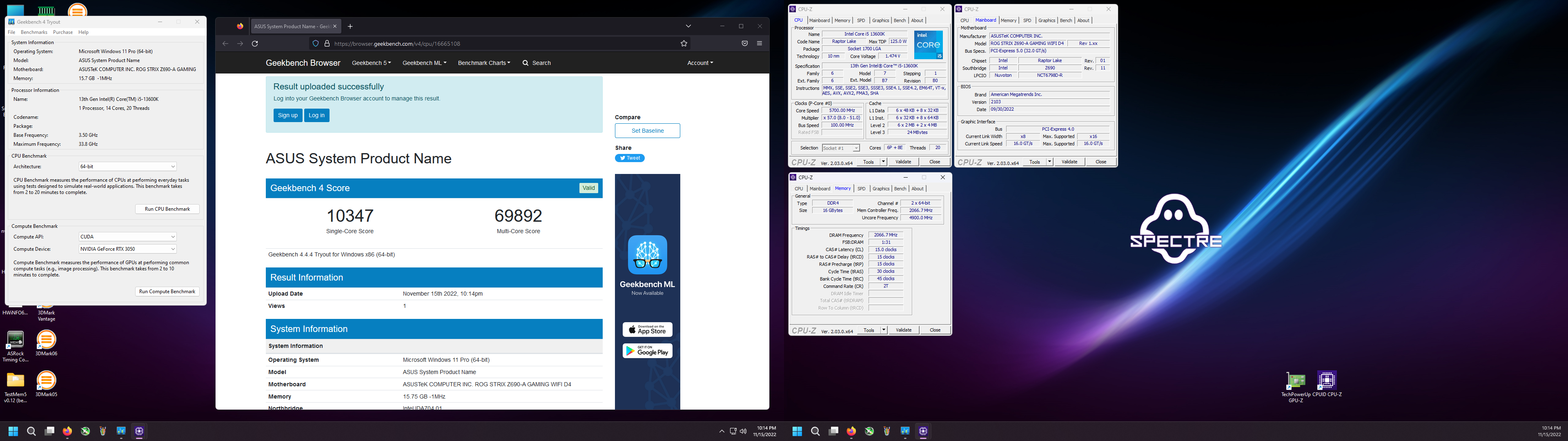The width and height of the screenshot is (1568, 441).
Task: Click the Firefox address bar URL
Action: click(397, 43)
